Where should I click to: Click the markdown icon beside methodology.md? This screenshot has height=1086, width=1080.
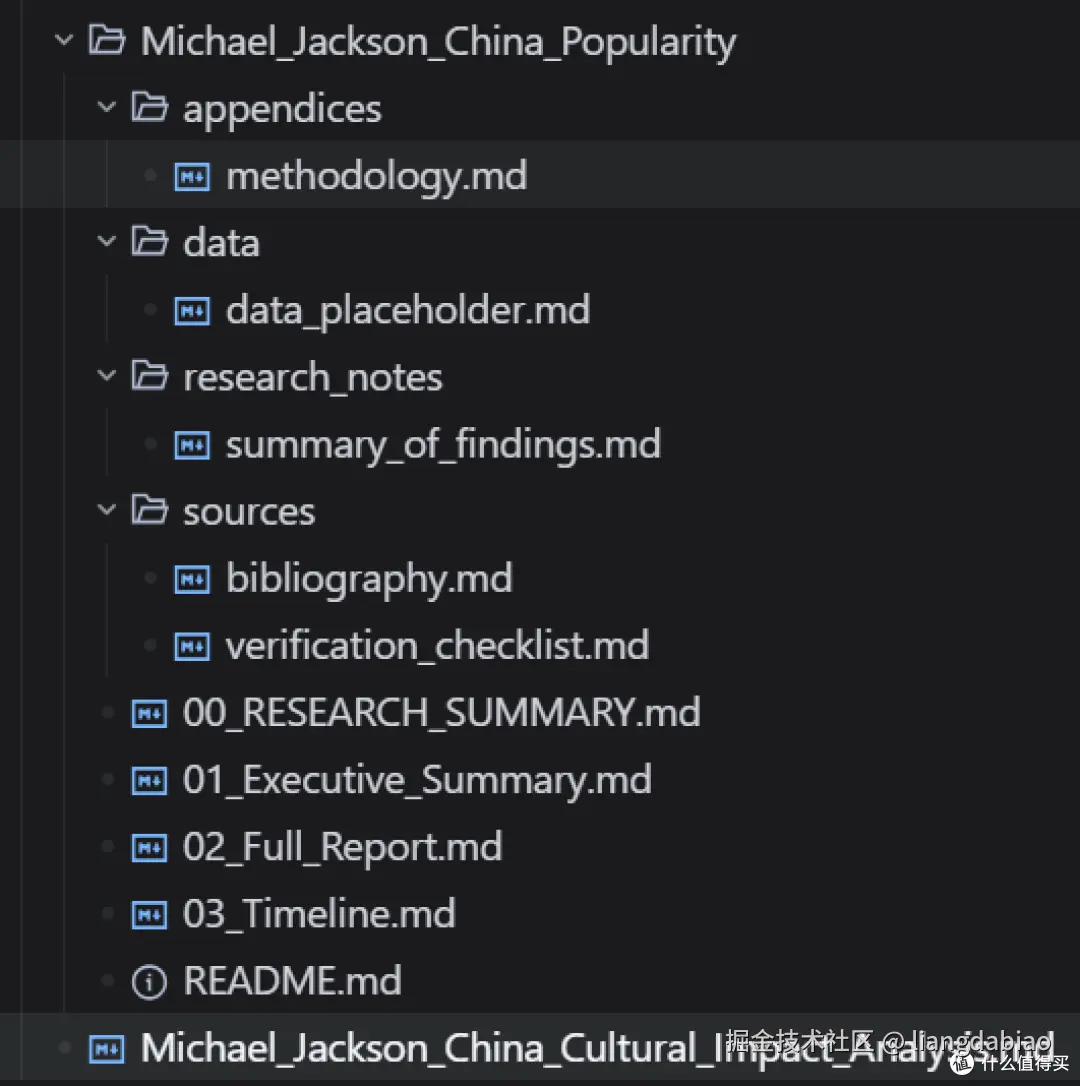click(192, 175)
